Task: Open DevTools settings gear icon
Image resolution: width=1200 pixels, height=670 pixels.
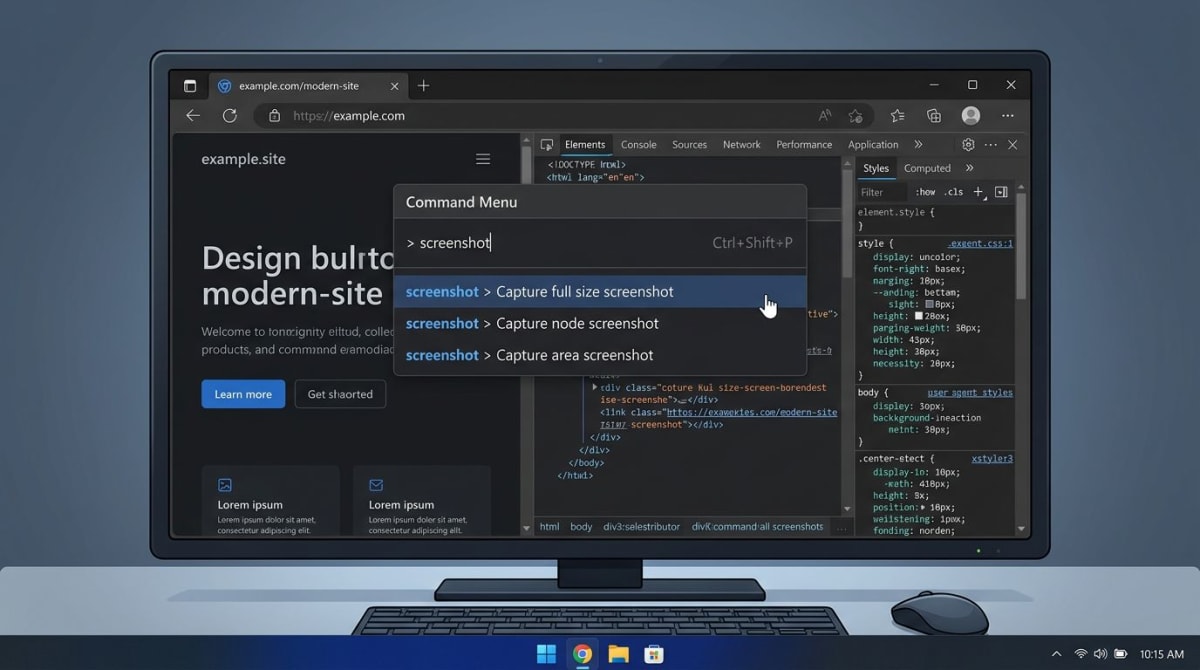Action: [x=968, y=145]
